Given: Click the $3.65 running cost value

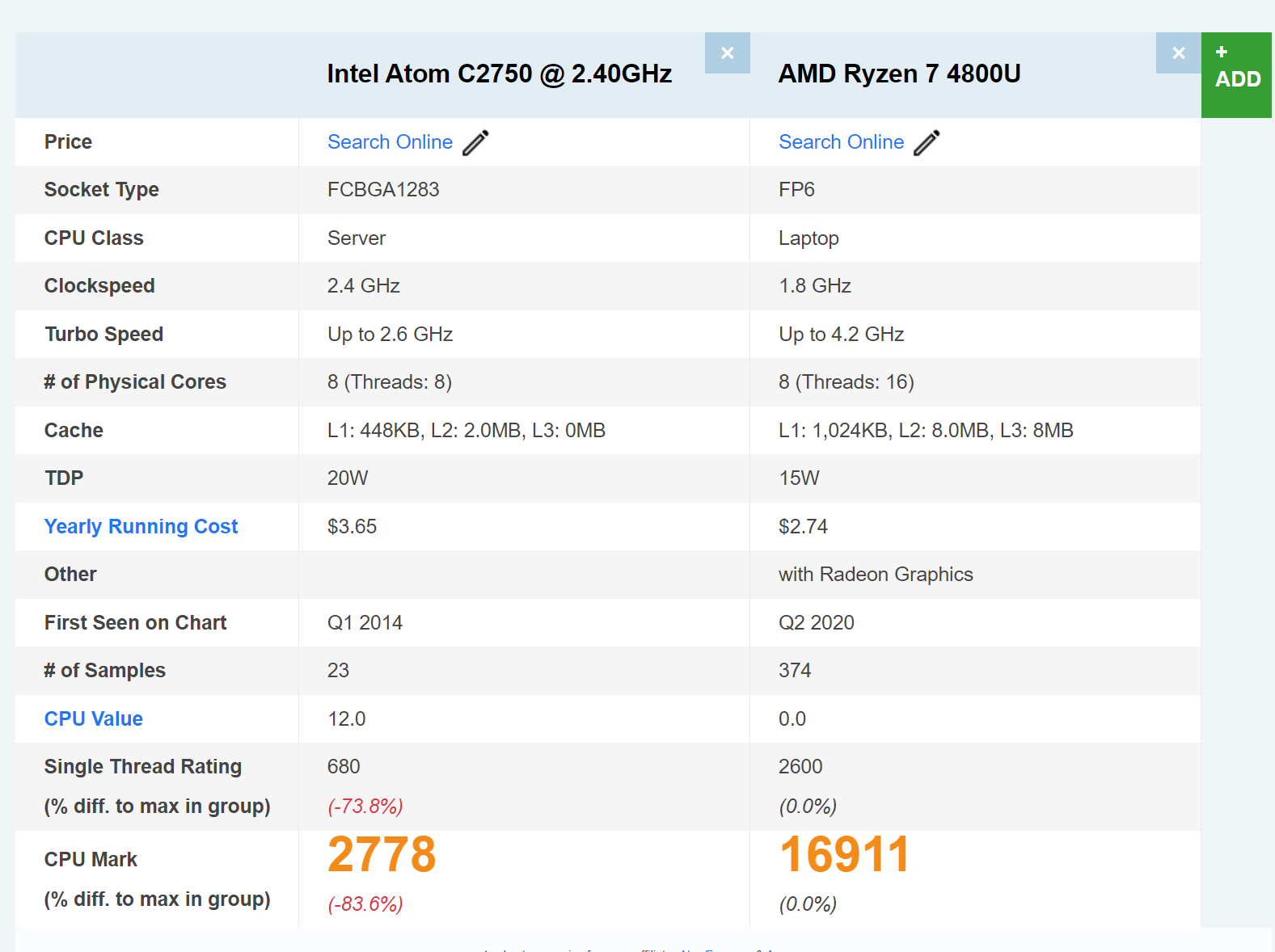Looking at the screenshot, I should pyautogui.click(x=352, y=527).
